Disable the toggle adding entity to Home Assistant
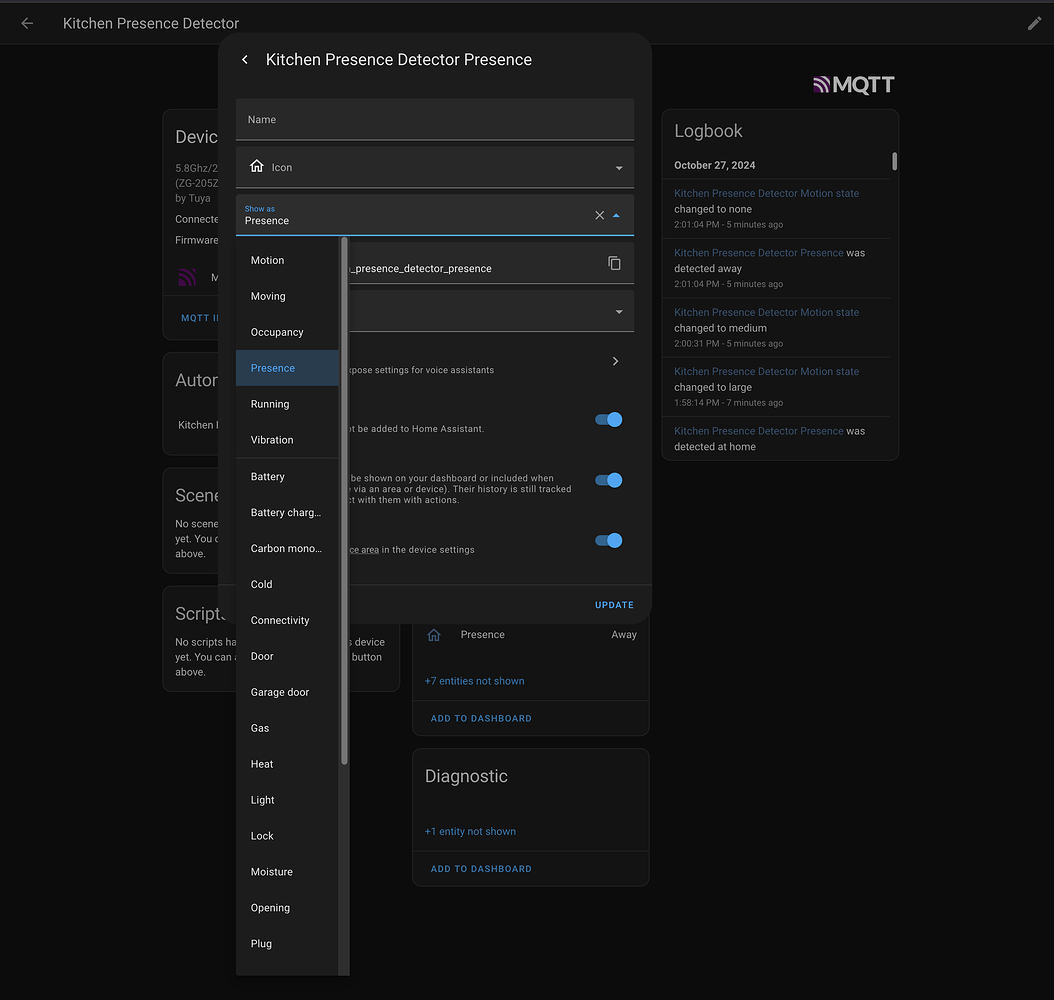Image resolution: width=1054 pixels, height=1000 pixels. click(607, 419)
